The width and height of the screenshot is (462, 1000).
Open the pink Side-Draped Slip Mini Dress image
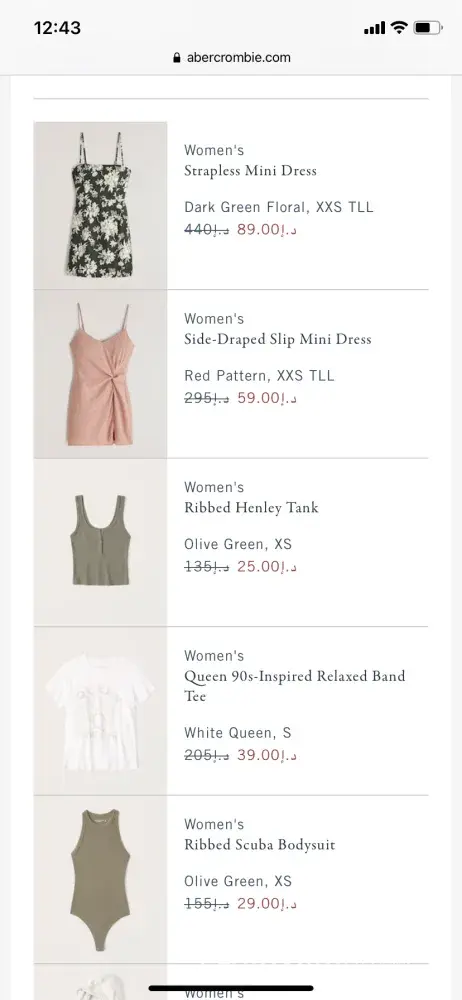[x=100, y=374]
